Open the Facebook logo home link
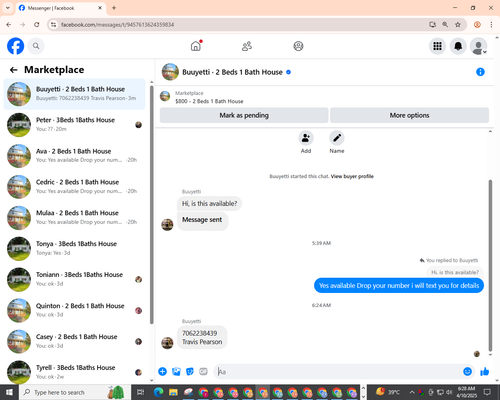The image size is (500, 400). [x=16, y=46]
